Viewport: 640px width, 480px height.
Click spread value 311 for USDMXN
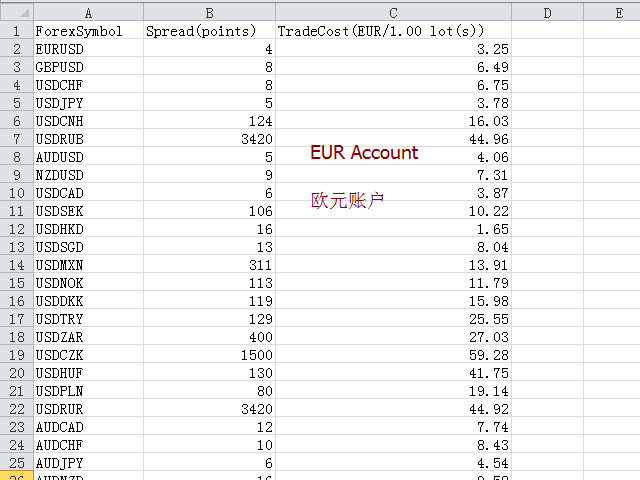(x=209, y=265)
